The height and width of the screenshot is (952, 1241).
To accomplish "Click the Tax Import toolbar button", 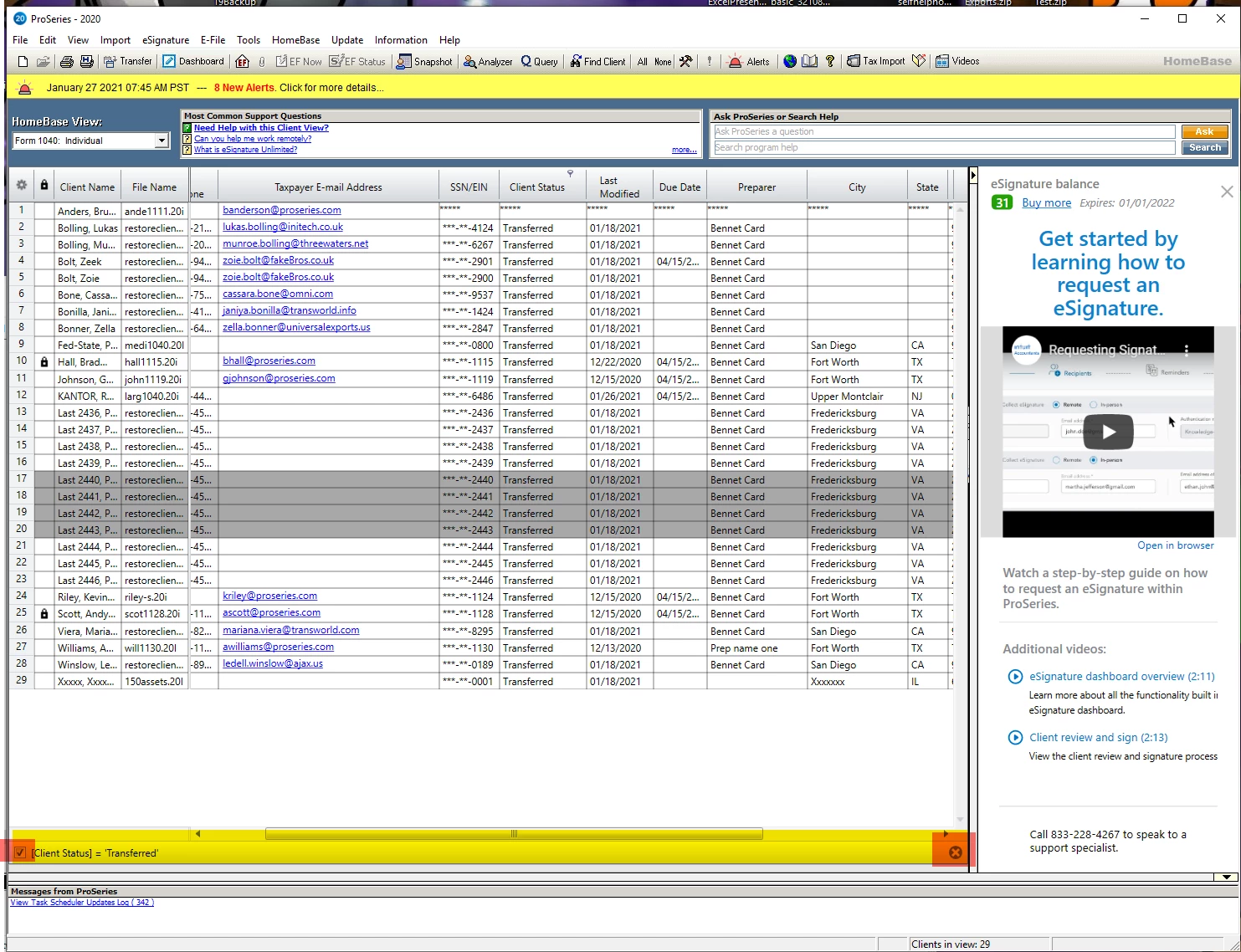I will pyautogui.click(x=876, y=61).
